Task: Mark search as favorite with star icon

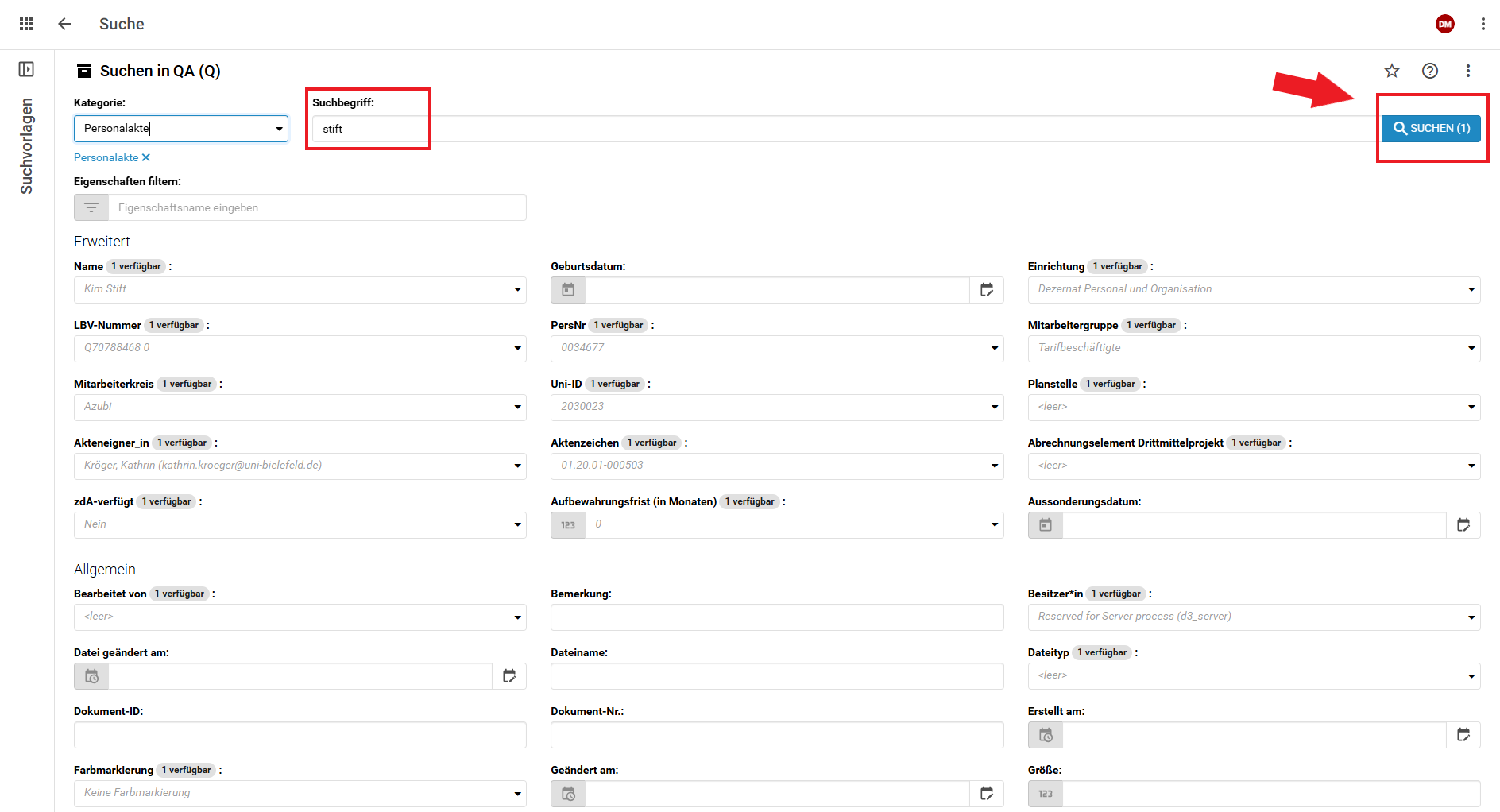Action: (1392, 71)
